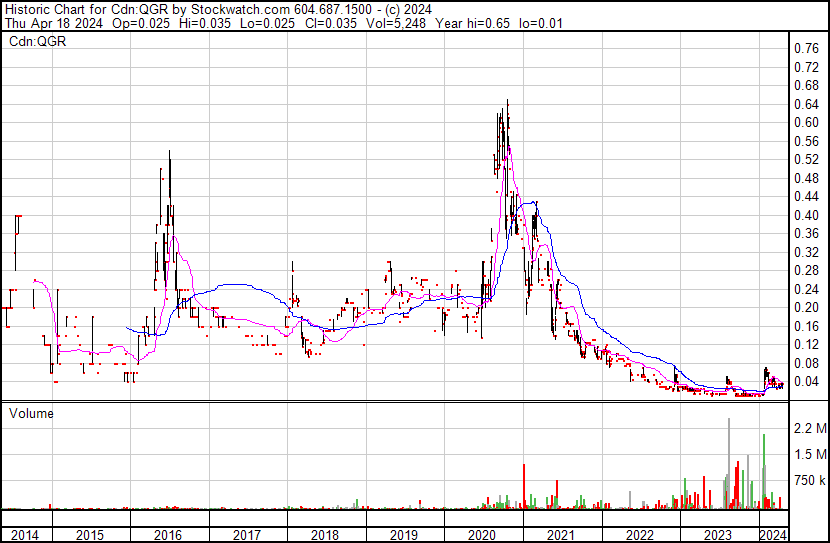Image resolution: width=830 pixels, height=543 pixels.
Task: Click the 2020 year label on the timeline
Action: 482,535
